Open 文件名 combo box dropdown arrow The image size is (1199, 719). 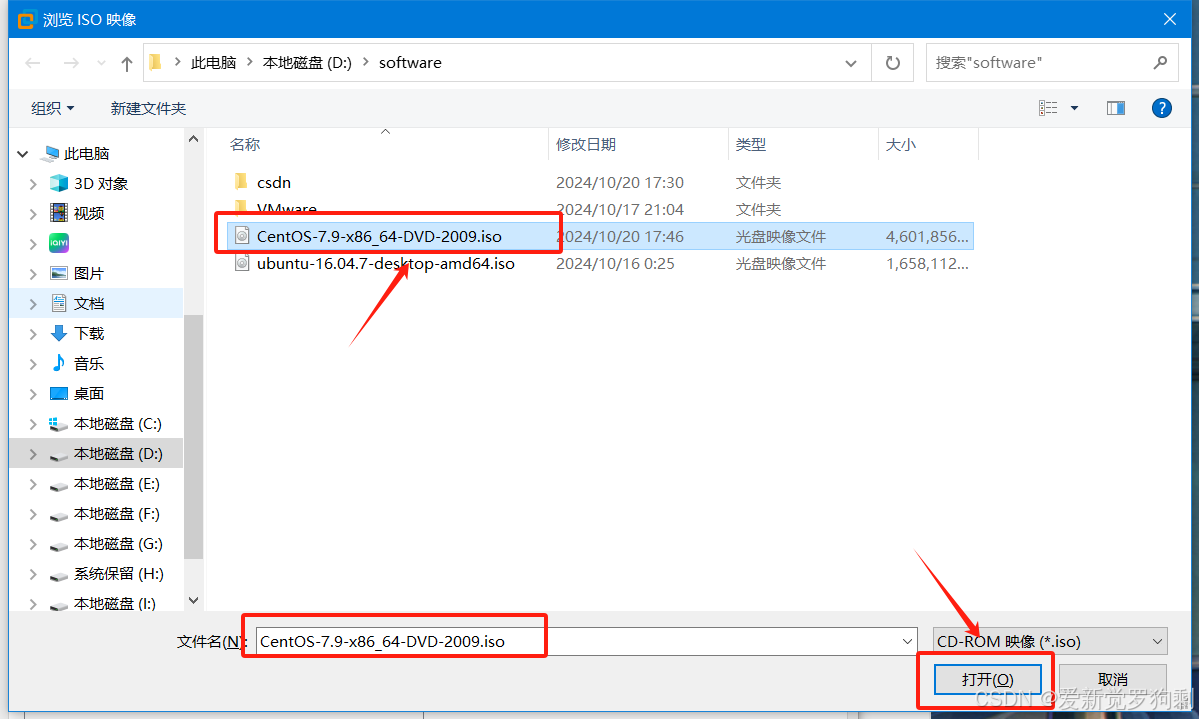[x=907, y=641]
